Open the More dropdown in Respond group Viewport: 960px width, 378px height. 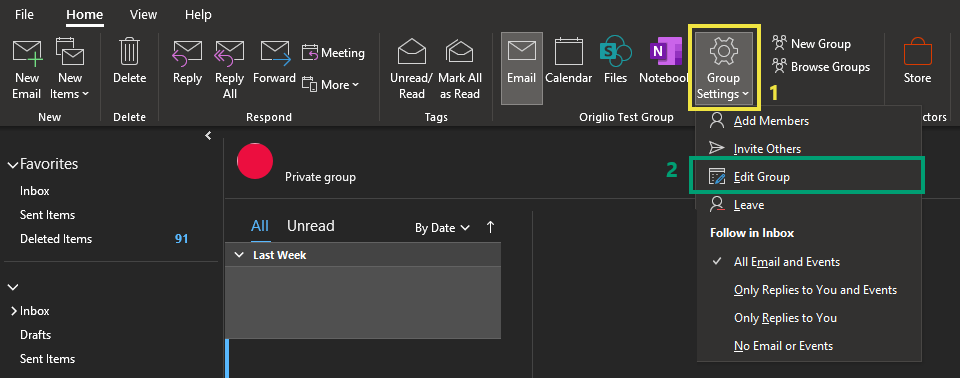(x=331, y=85)
